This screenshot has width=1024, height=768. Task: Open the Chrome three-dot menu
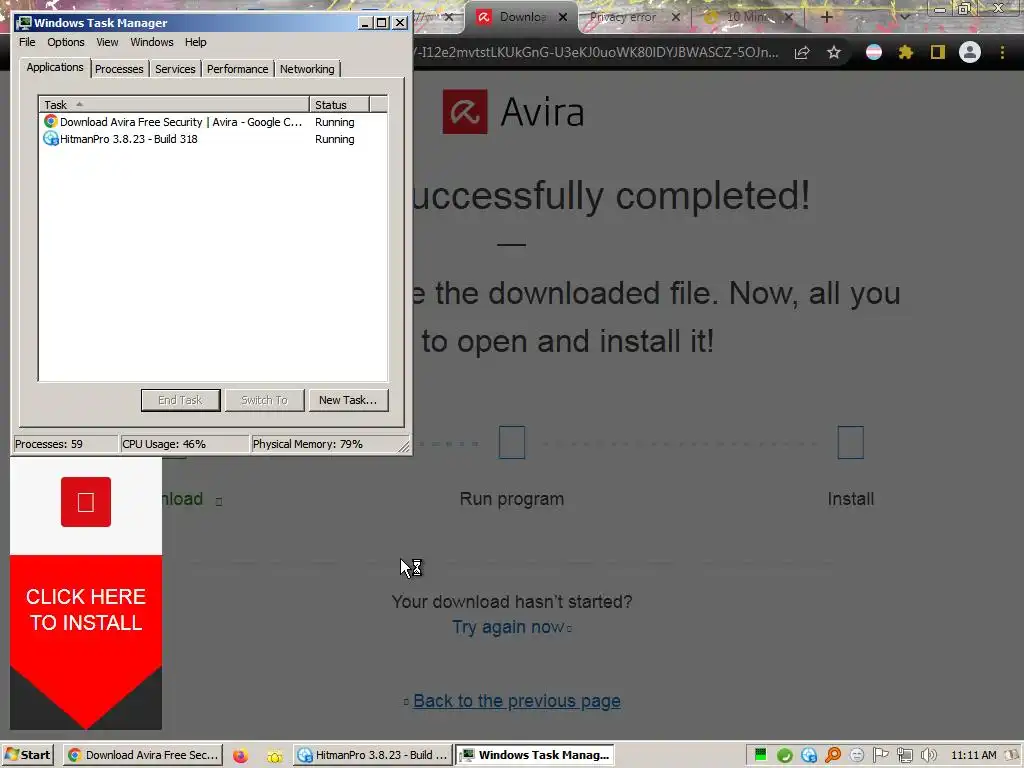click(1002, 52)
